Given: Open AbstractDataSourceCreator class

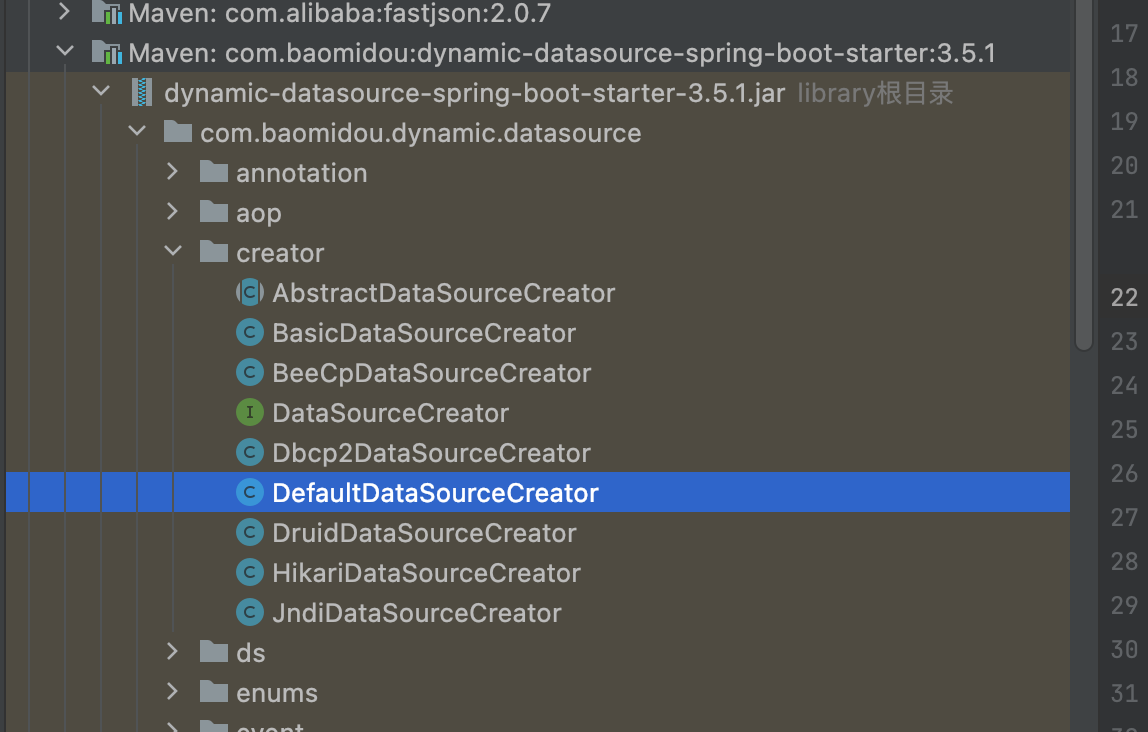Looking at the screenshot, I should click(x=444, y=293).
